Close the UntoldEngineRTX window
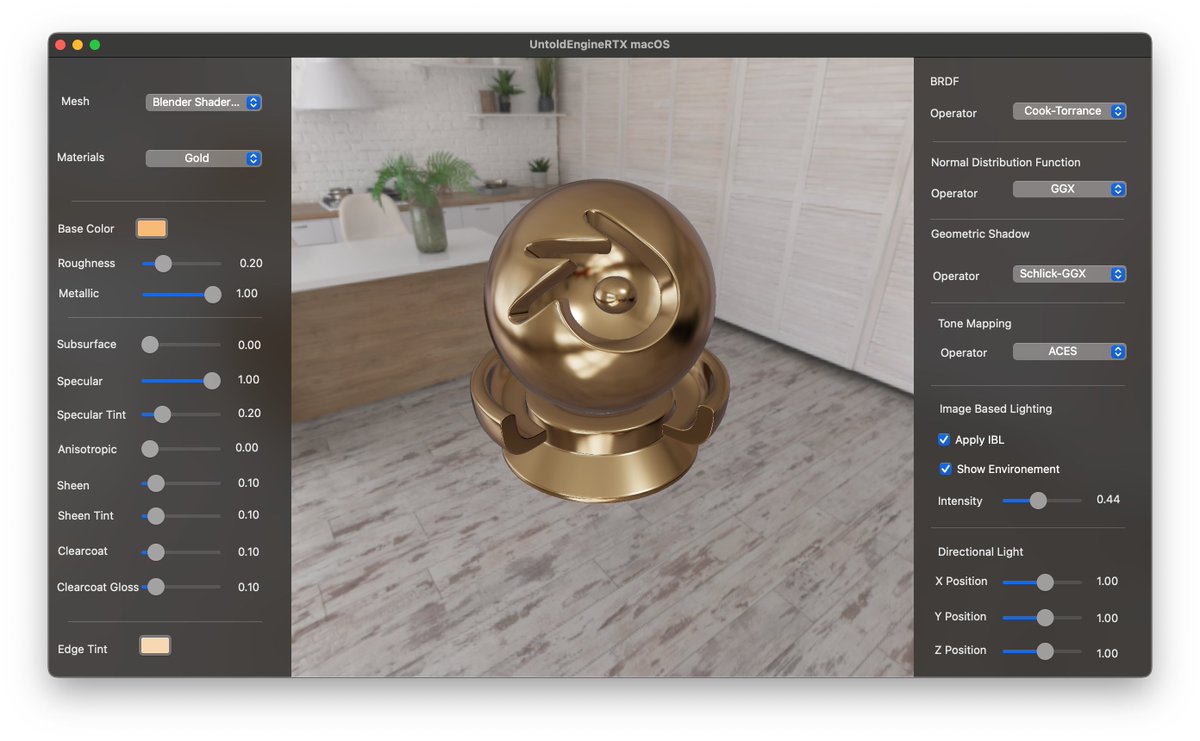The height and width of the screenshot is (741, 1200). [x=60, y=45]
